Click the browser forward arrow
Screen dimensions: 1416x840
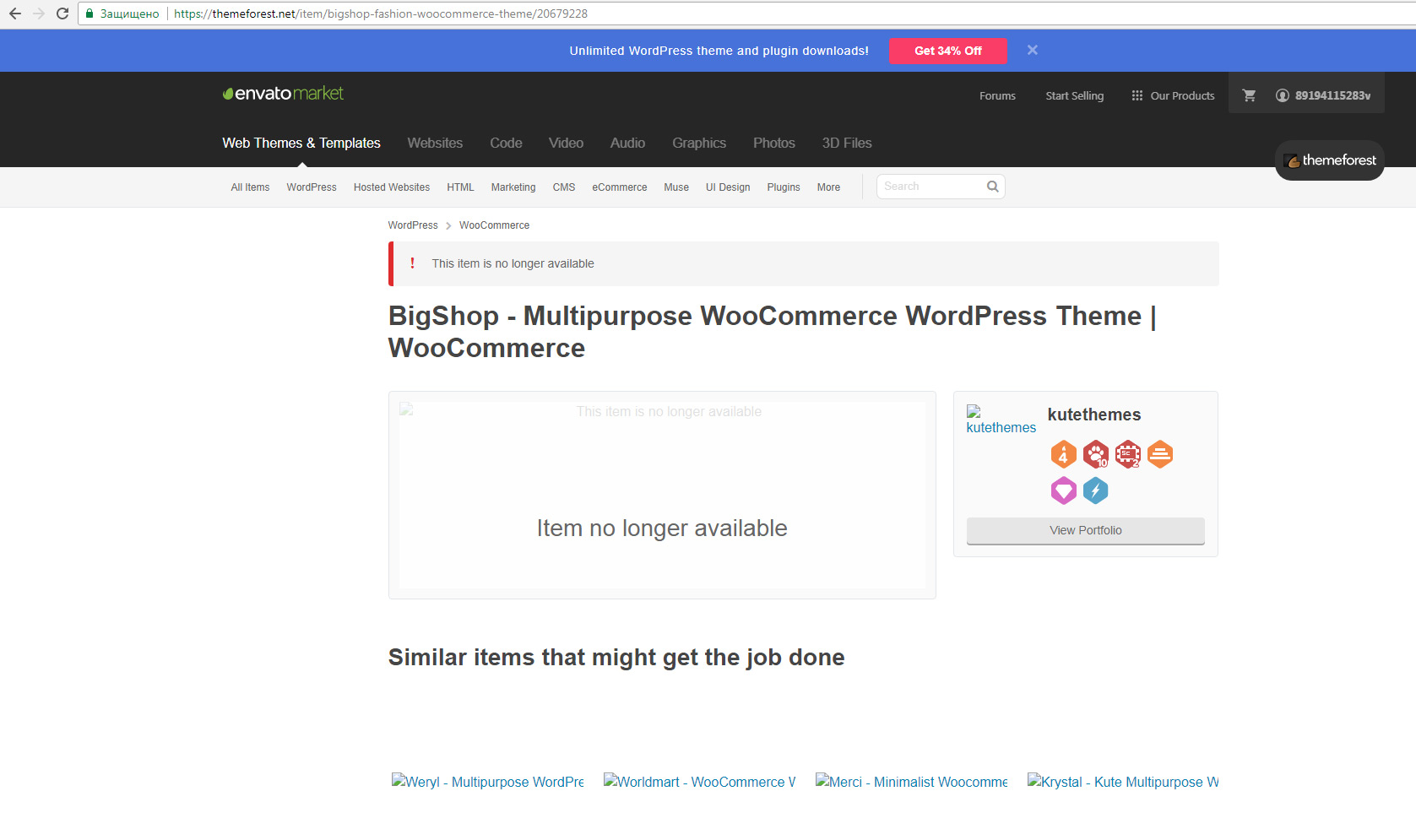38,14
